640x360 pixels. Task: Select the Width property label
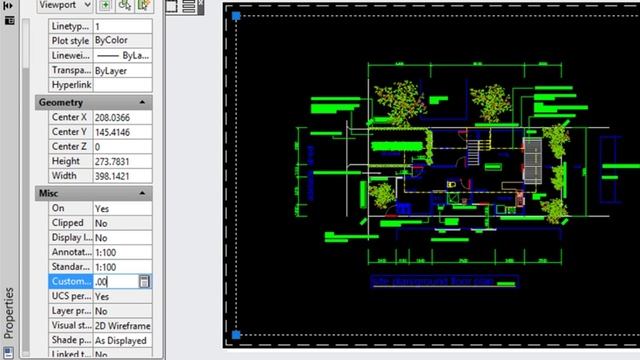pyautogui.click(x=71, y=176)
